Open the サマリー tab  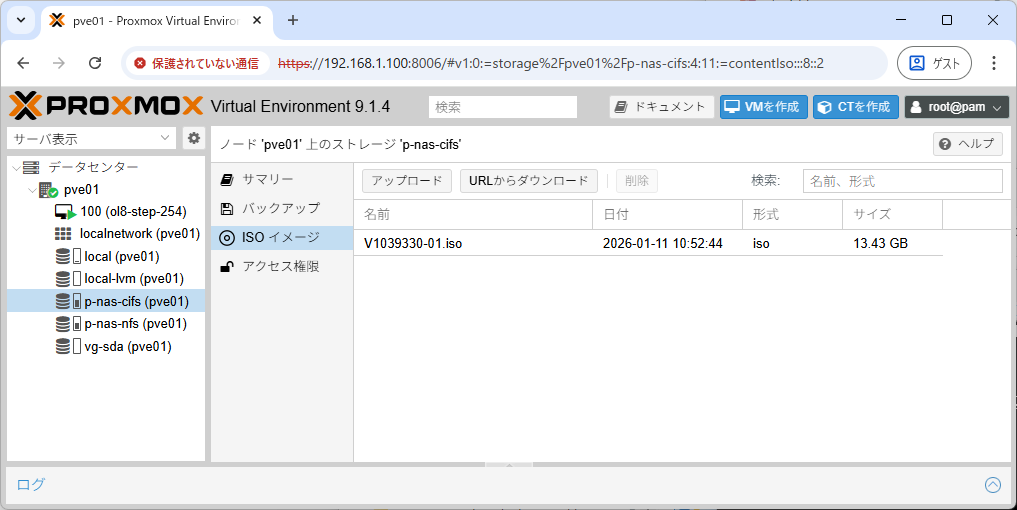[282, 180]
